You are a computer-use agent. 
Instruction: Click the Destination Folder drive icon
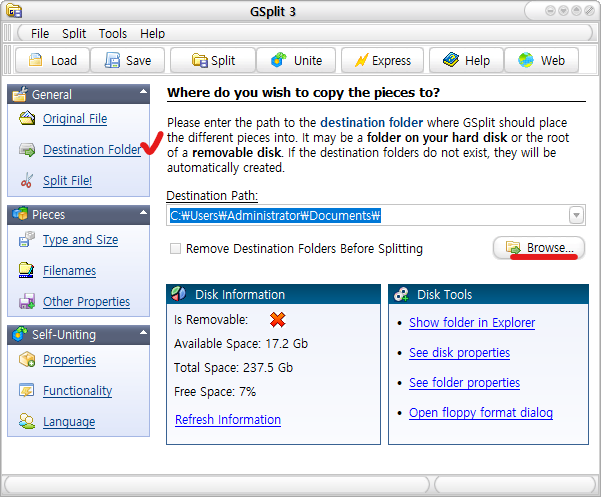(27, 149)
